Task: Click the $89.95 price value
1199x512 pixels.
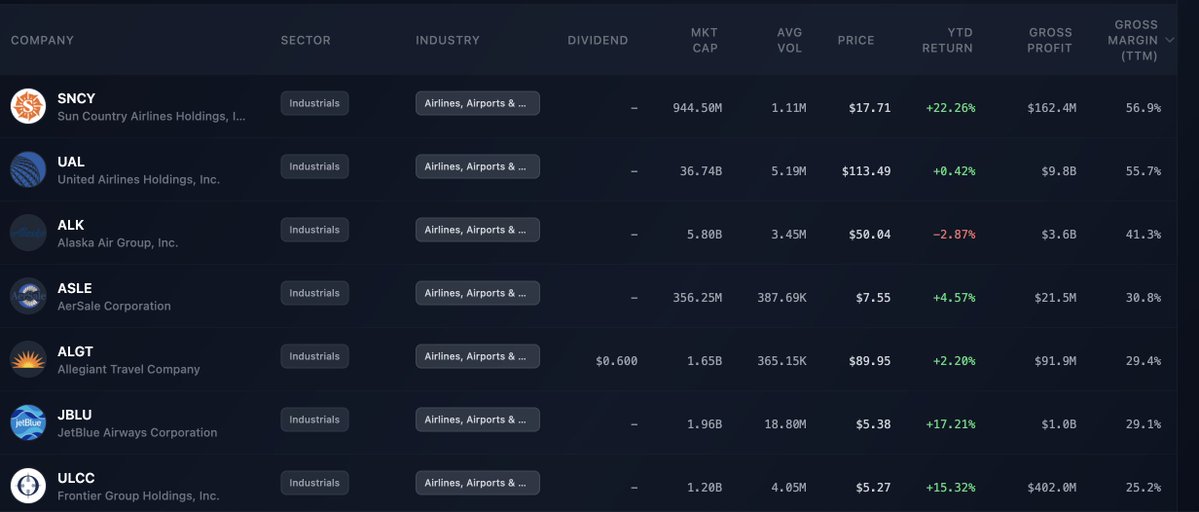Action: (x=869, y=361)
